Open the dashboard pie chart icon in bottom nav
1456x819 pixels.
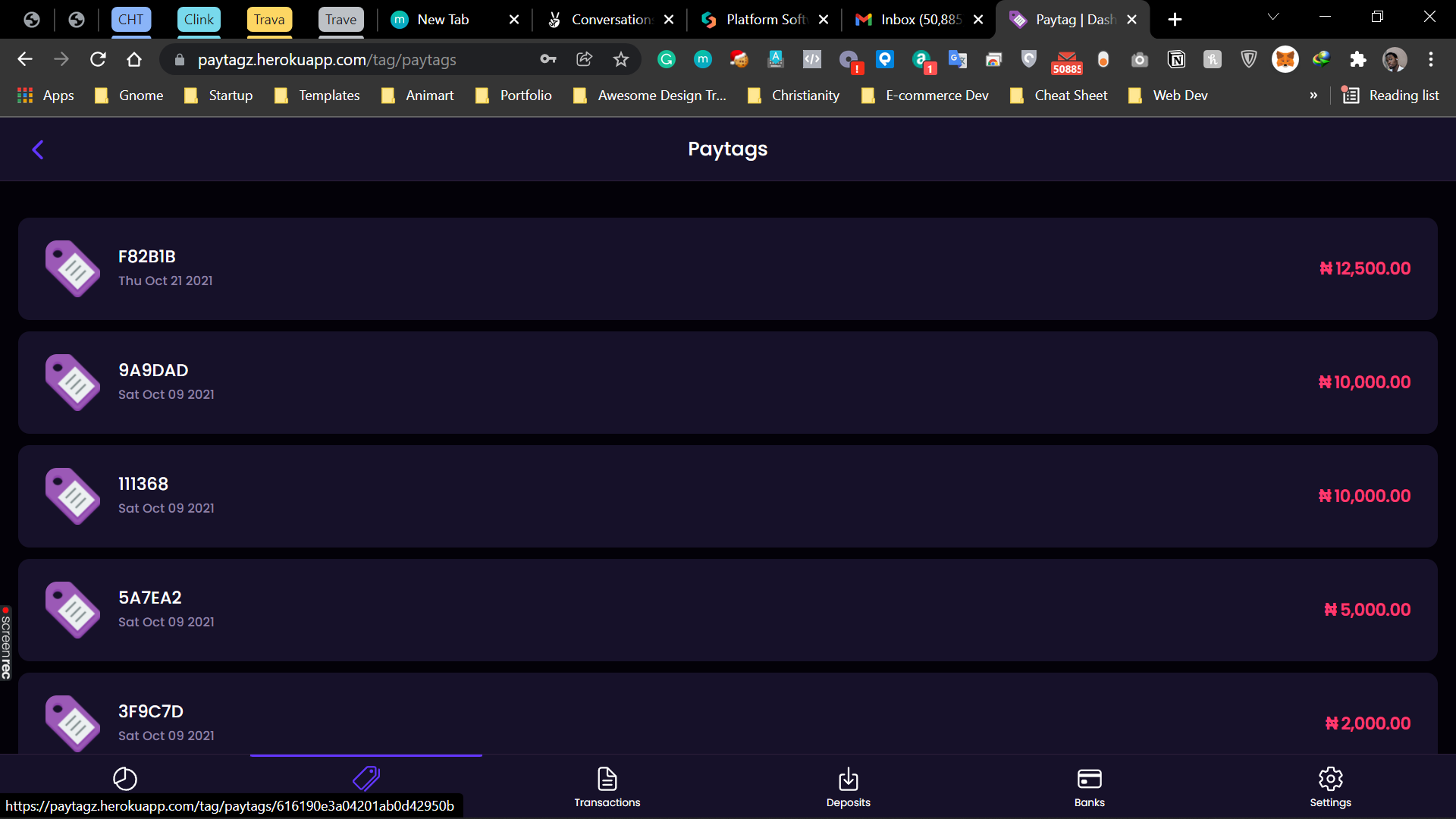(125, 779)
